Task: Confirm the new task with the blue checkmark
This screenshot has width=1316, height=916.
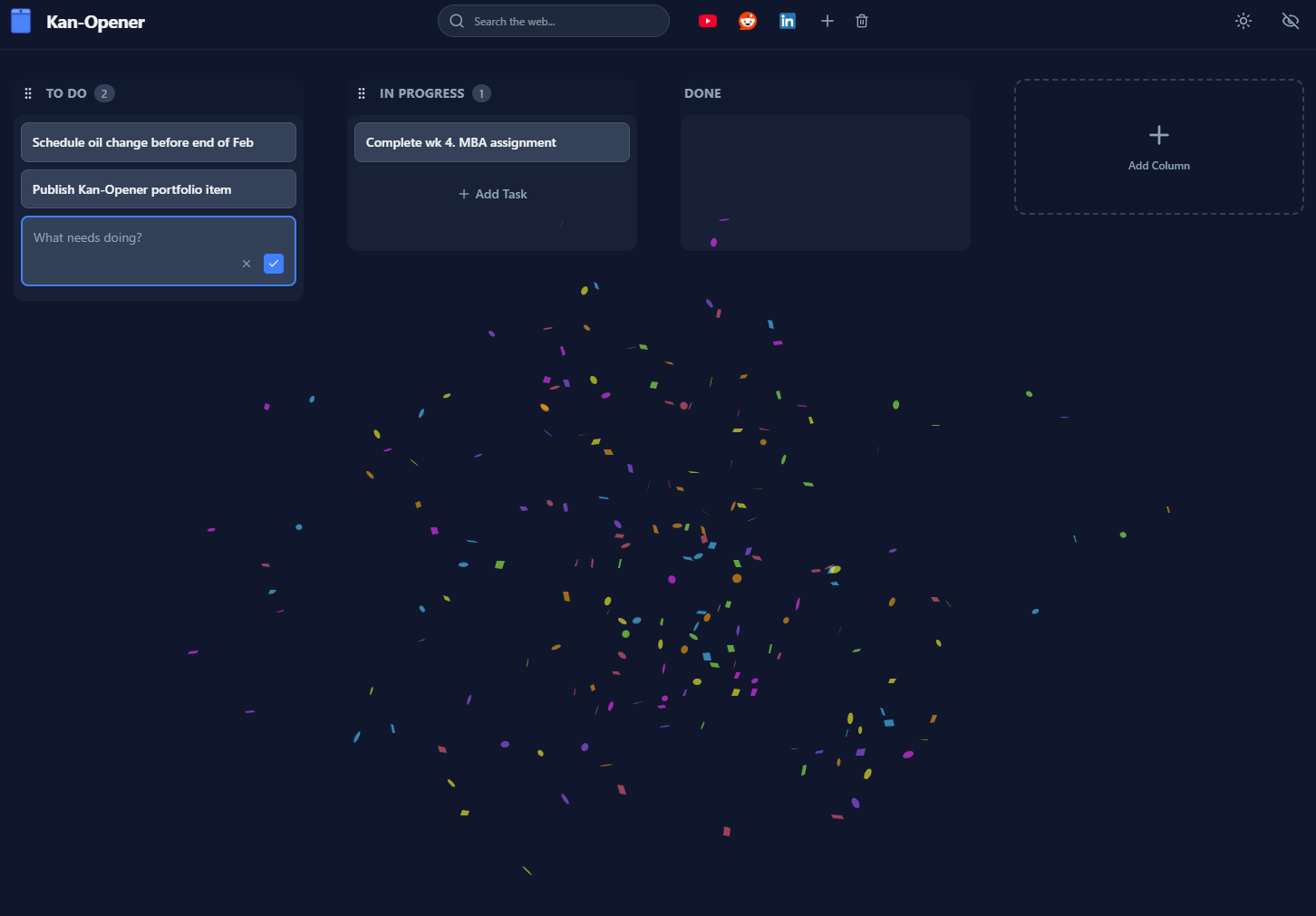Action: coord(274,264)
